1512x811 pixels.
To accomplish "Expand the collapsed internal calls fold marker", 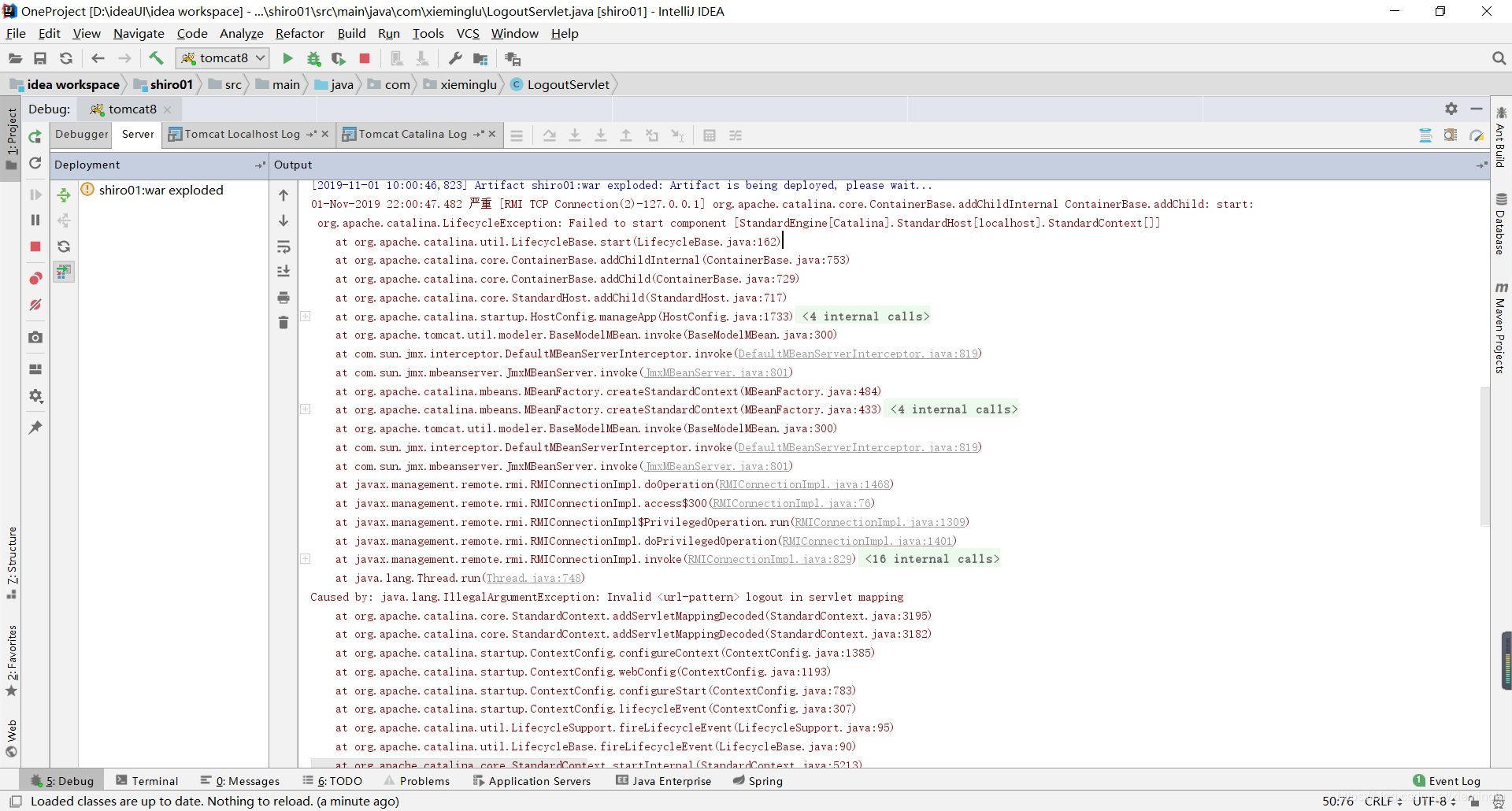I will pos(305,317).
